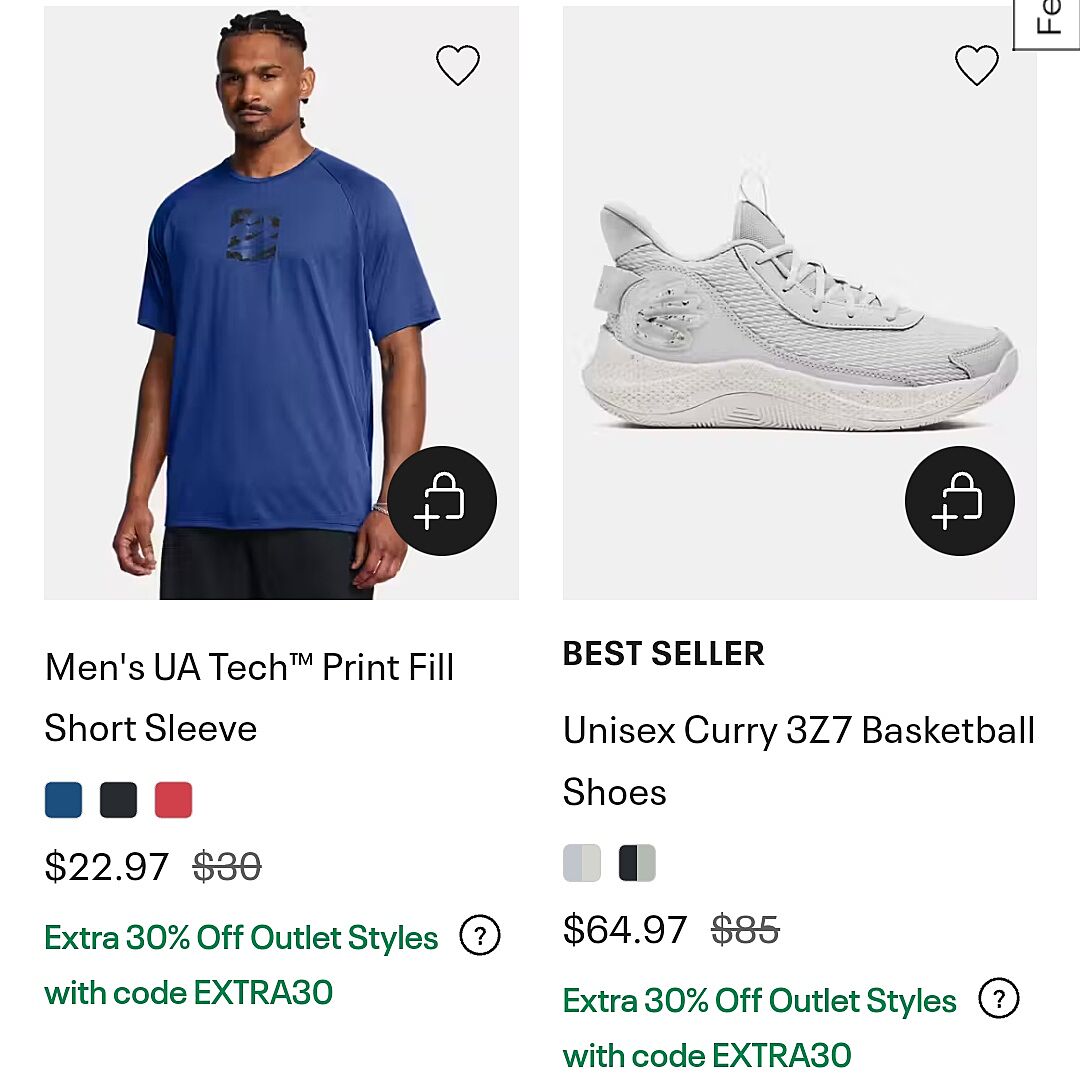Select the black shirt color swatch
Screen dimensions: 1080x1076
click(x=118, y=800)
